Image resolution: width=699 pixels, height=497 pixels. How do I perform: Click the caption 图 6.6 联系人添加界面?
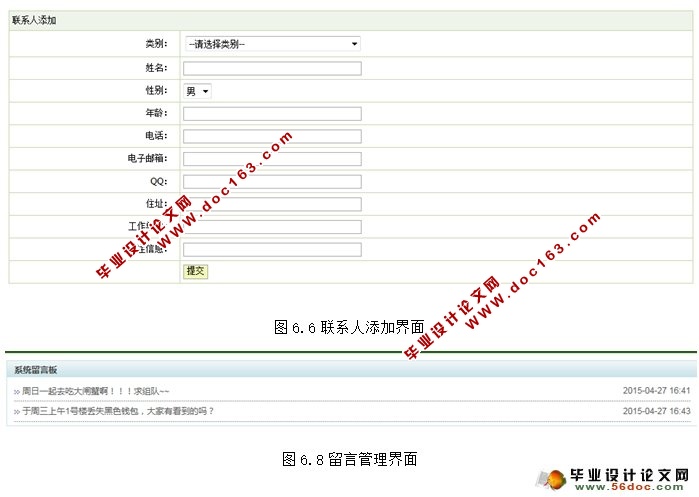coord(349,327)
